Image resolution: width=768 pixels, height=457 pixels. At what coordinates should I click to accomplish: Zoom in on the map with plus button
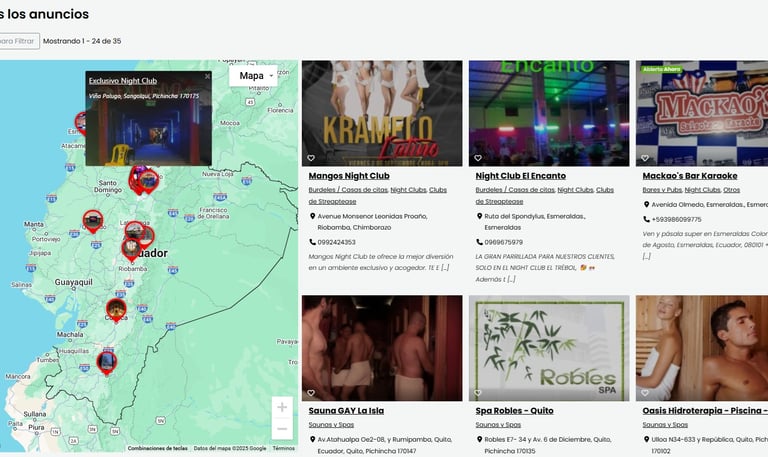click(282, 407)
